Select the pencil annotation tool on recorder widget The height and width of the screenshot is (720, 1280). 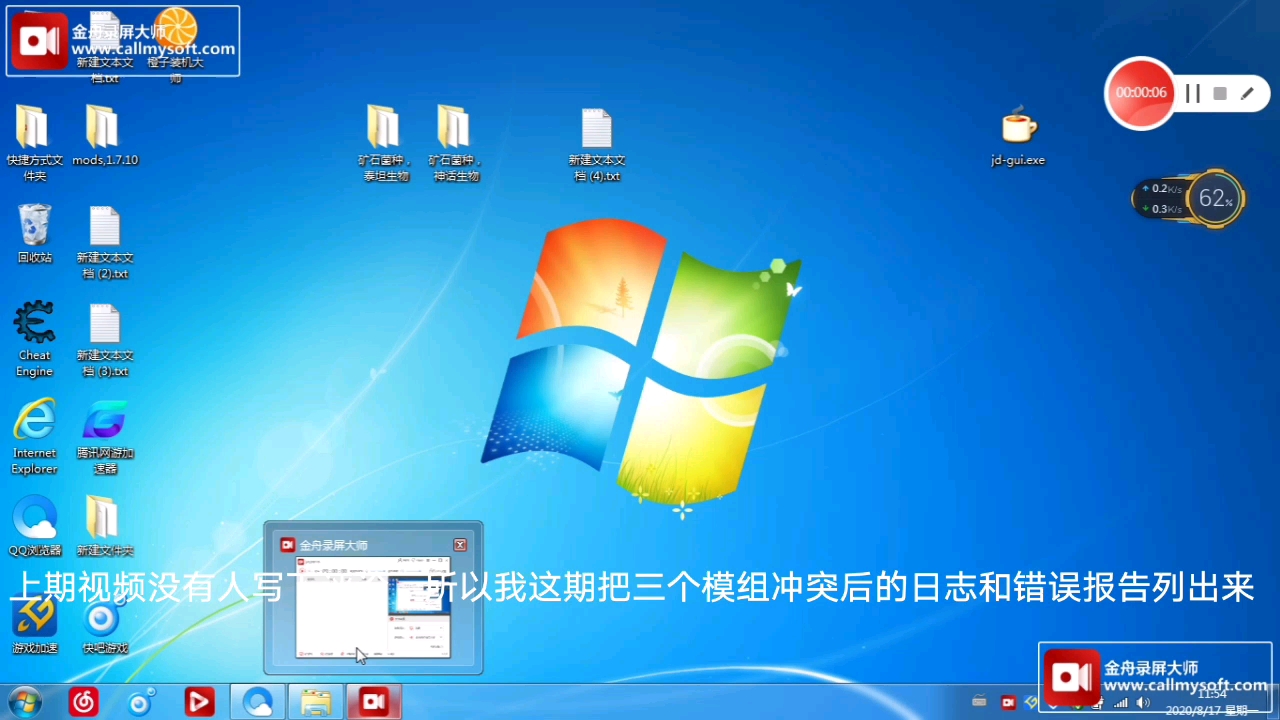(1246, 92)
